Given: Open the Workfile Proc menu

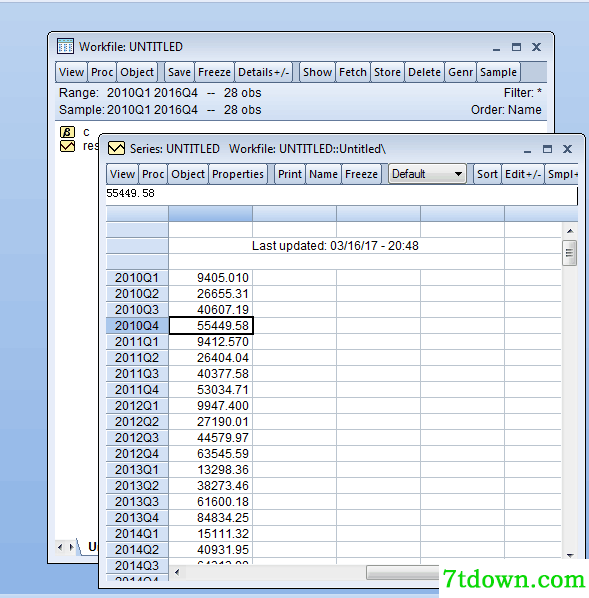Looking at the screenshot, I should coord(102,72).
